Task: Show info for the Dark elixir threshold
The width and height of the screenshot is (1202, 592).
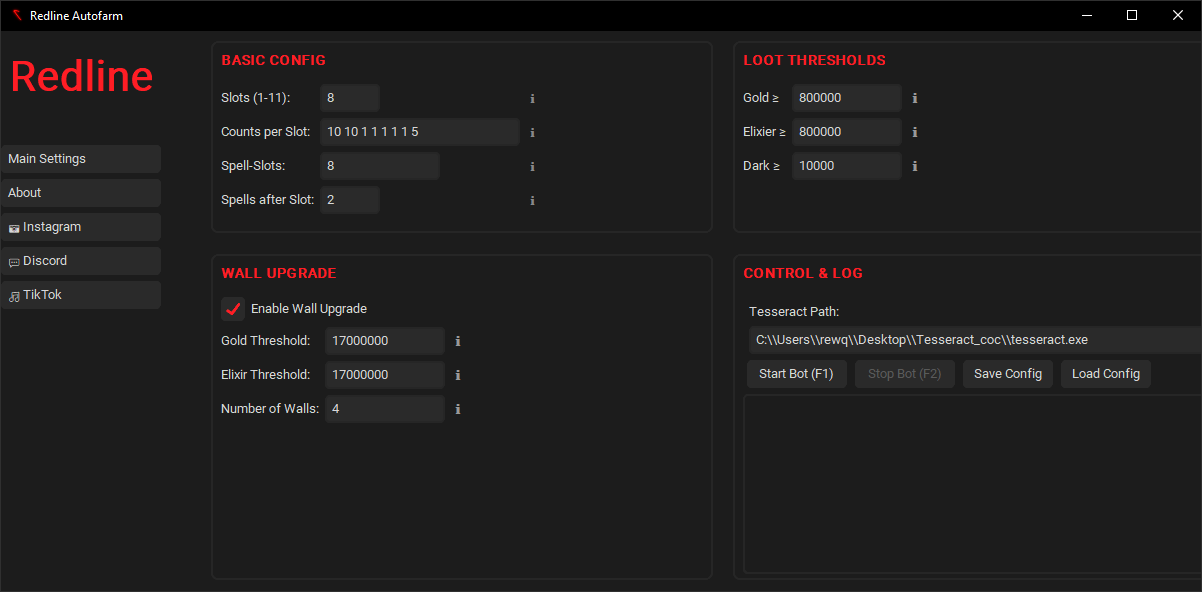Action: [x=915, y=166]
